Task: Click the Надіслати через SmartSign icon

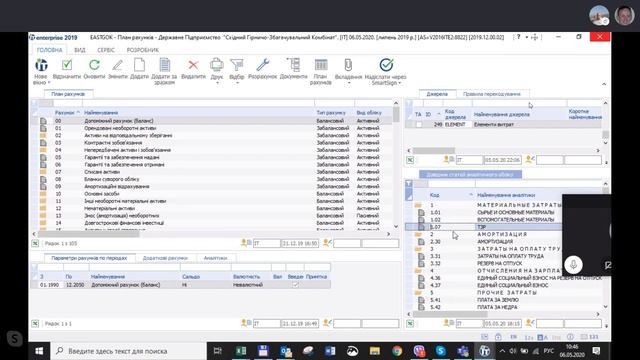Action: click(x=386, y=64)
